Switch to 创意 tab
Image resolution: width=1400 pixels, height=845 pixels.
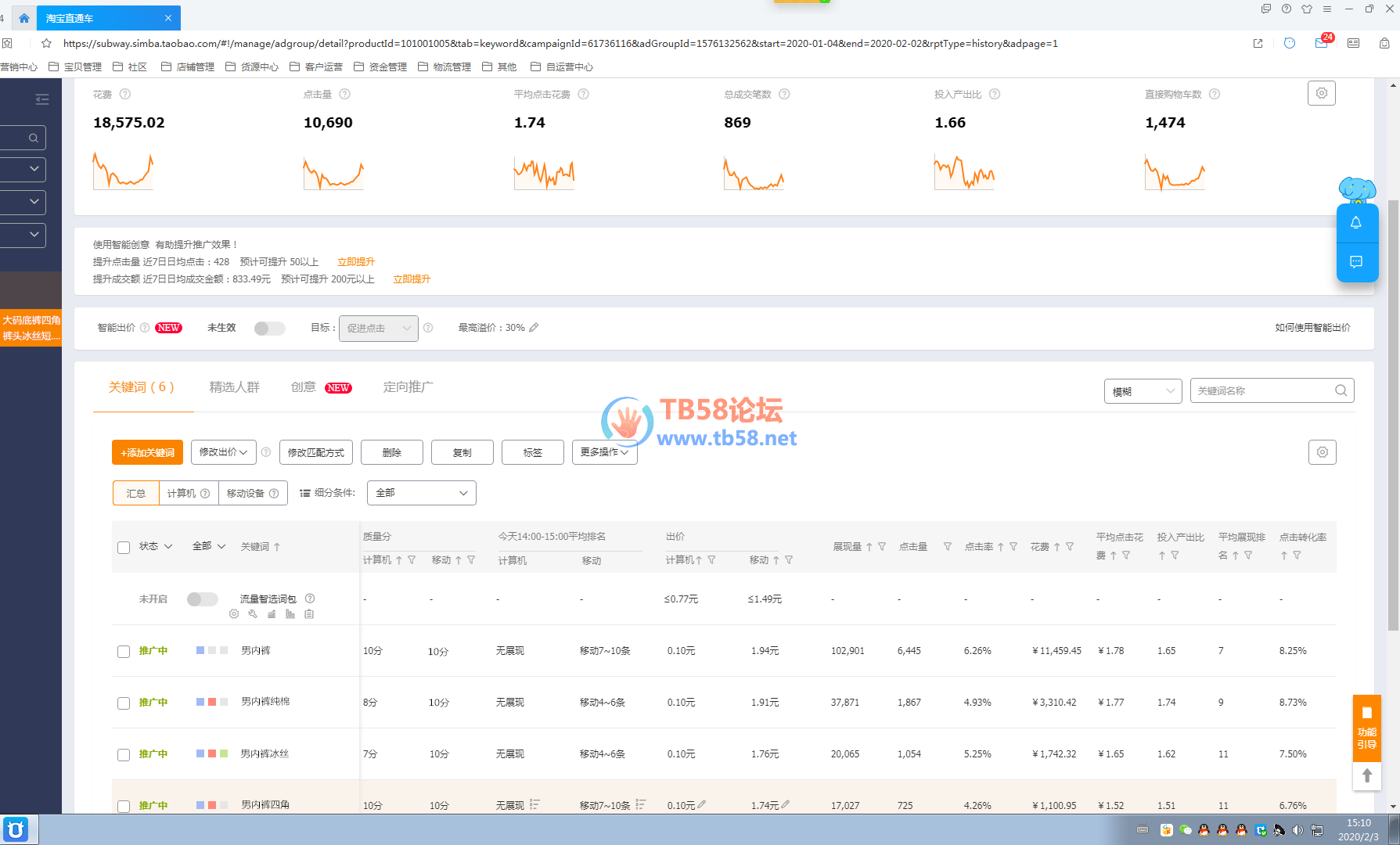coord(303,387)
